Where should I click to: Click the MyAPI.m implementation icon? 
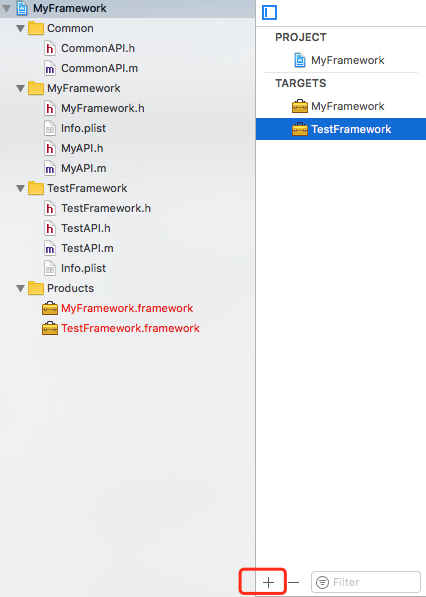click(49, 168)
